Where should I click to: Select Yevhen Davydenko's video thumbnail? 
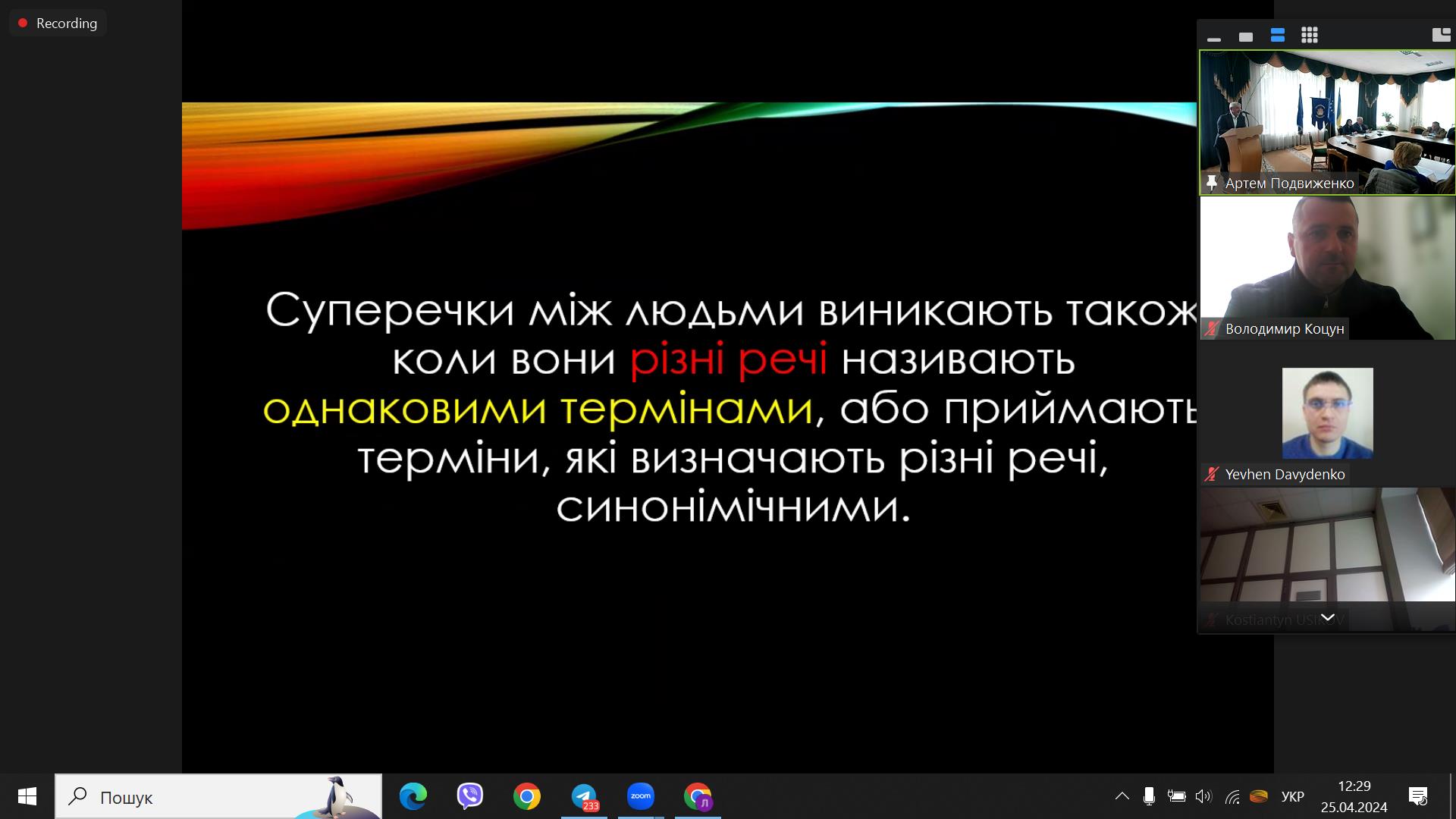click(x=1327, y=413)
